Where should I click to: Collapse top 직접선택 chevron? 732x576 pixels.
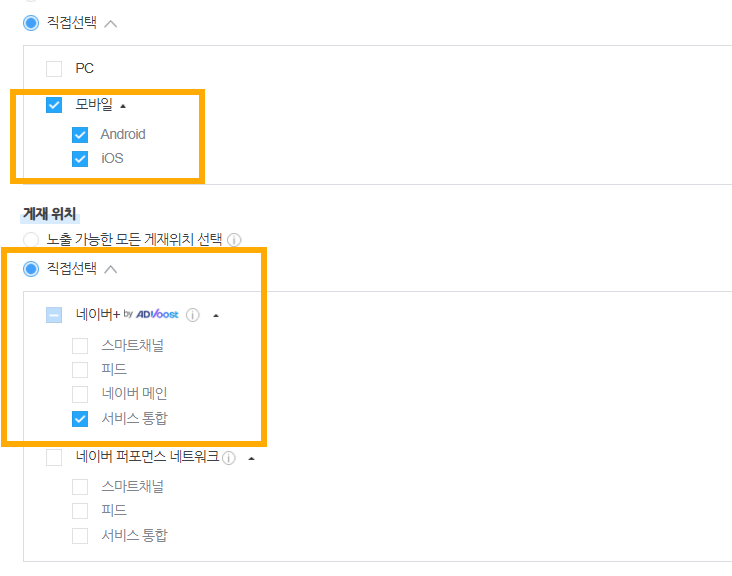pos(110,24)
